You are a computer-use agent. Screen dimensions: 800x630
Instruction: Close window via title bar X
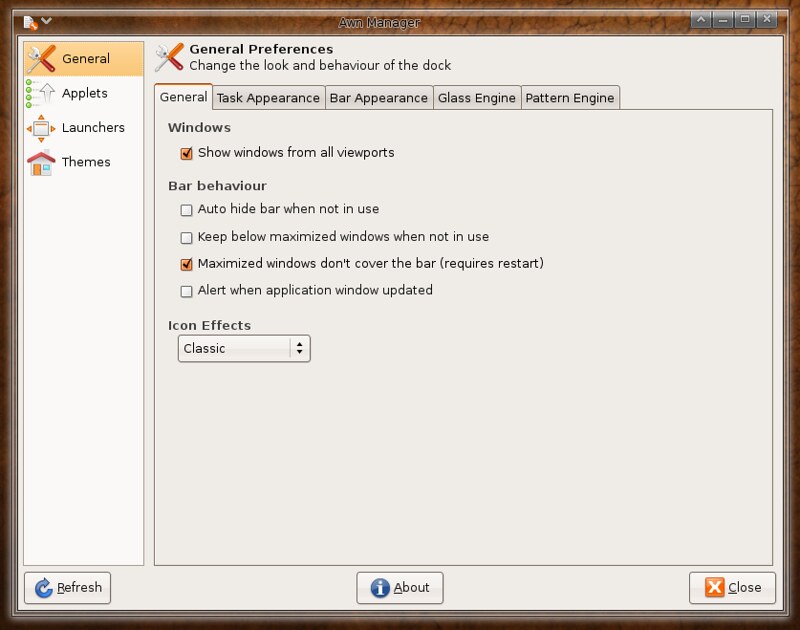767,20
